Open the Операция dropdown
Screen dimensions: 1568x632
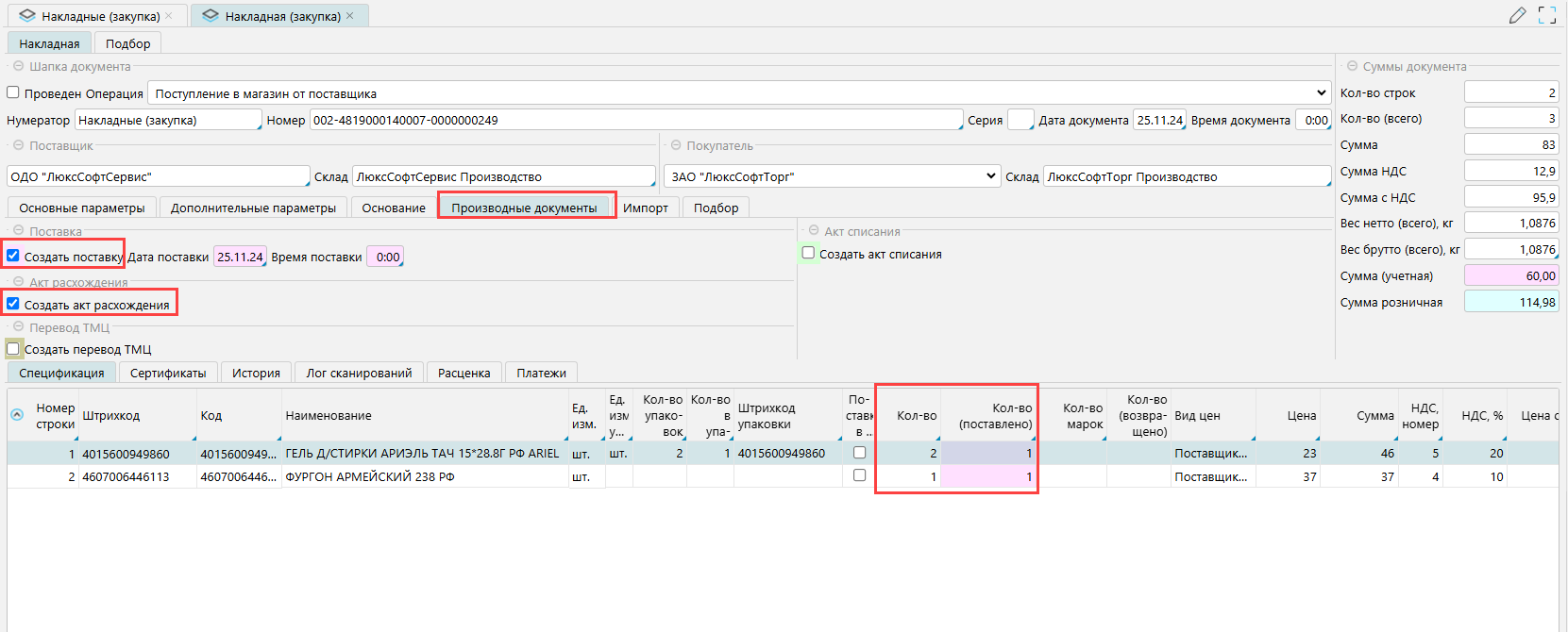point(1321,93)
